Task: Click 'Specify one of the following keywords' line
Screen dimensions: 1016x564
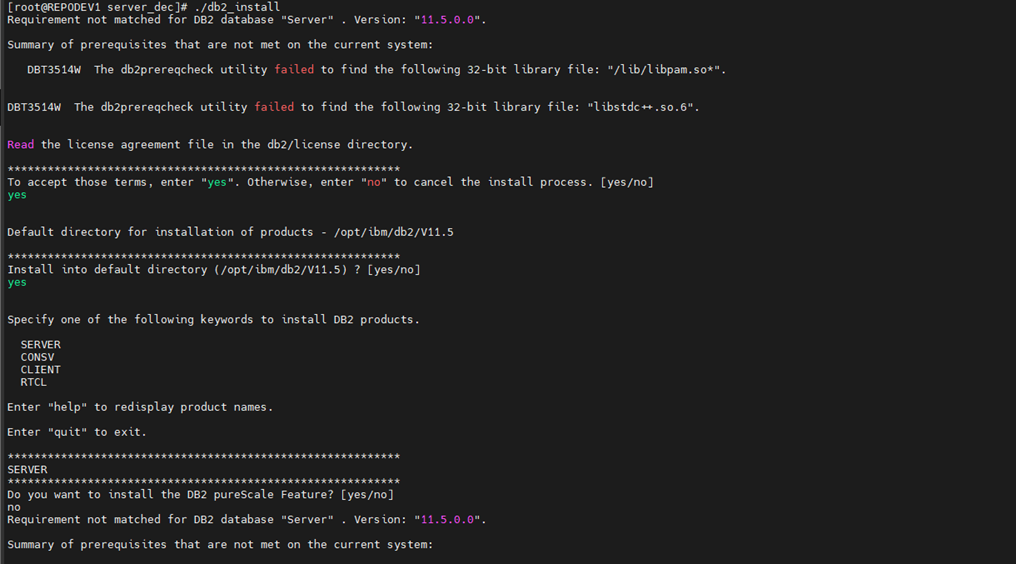Action: tap(213, 320)
